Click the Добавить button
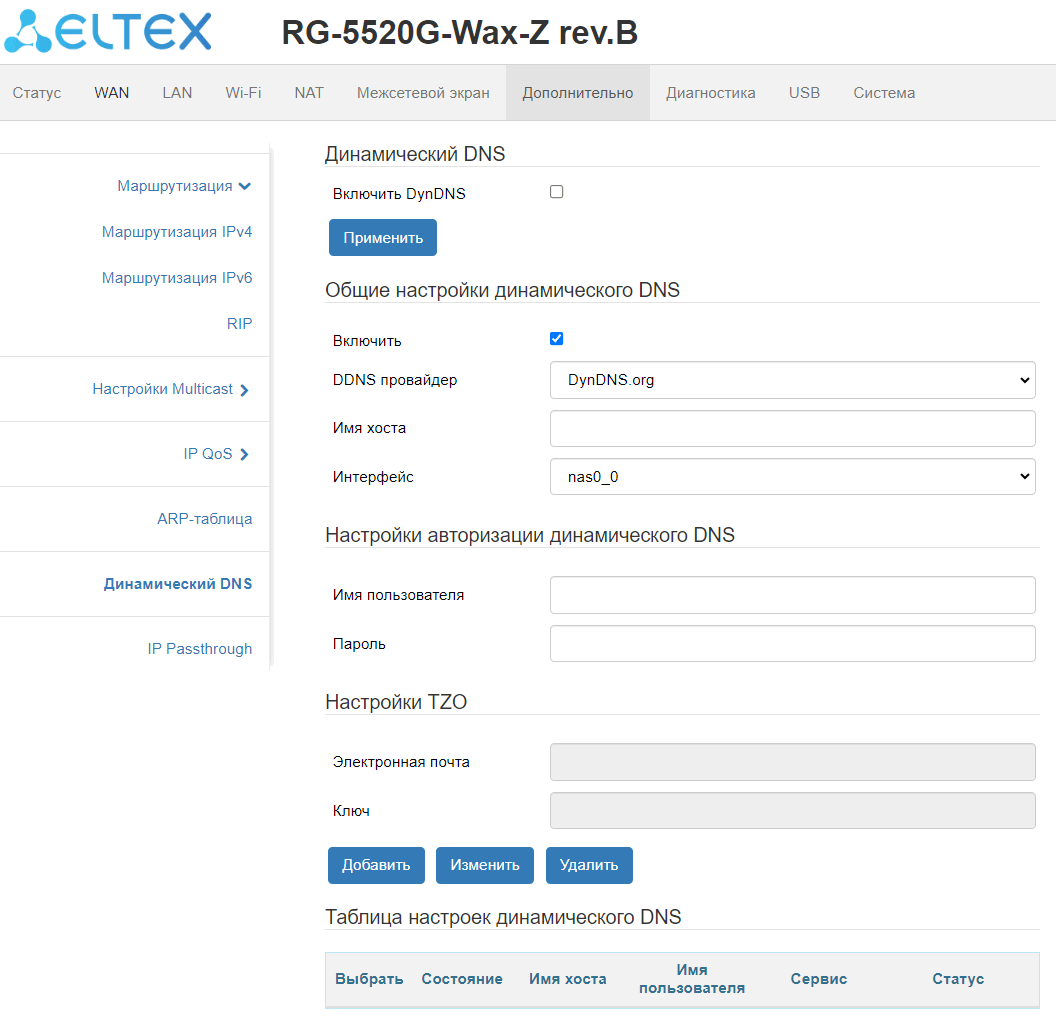This screenshot has height=1019, width=1056. pyautogui.click(x=376, y=865)
